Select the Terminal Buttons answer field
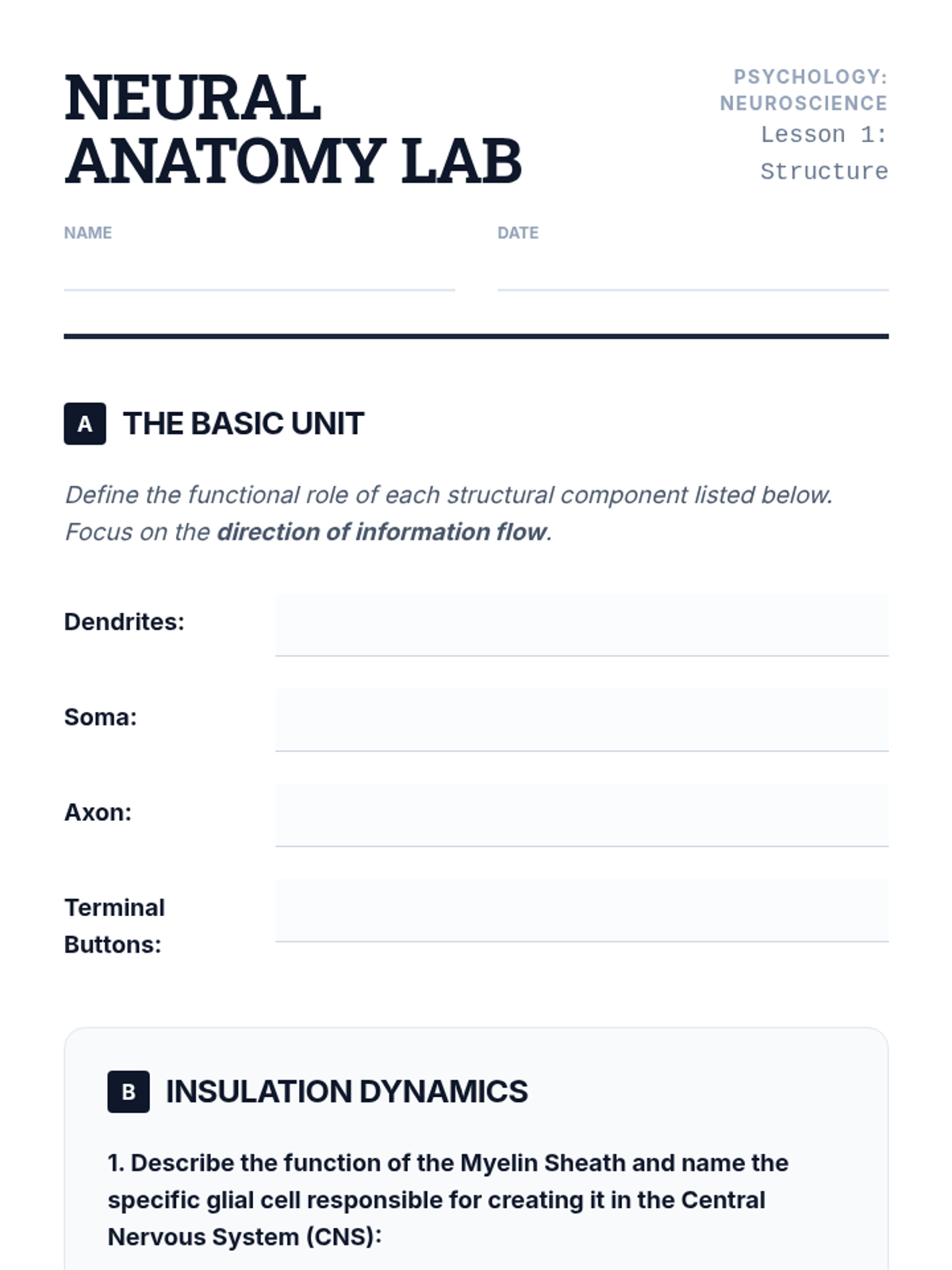The height and width of the screenshot is (1270, 952). [x=582, y=910]
